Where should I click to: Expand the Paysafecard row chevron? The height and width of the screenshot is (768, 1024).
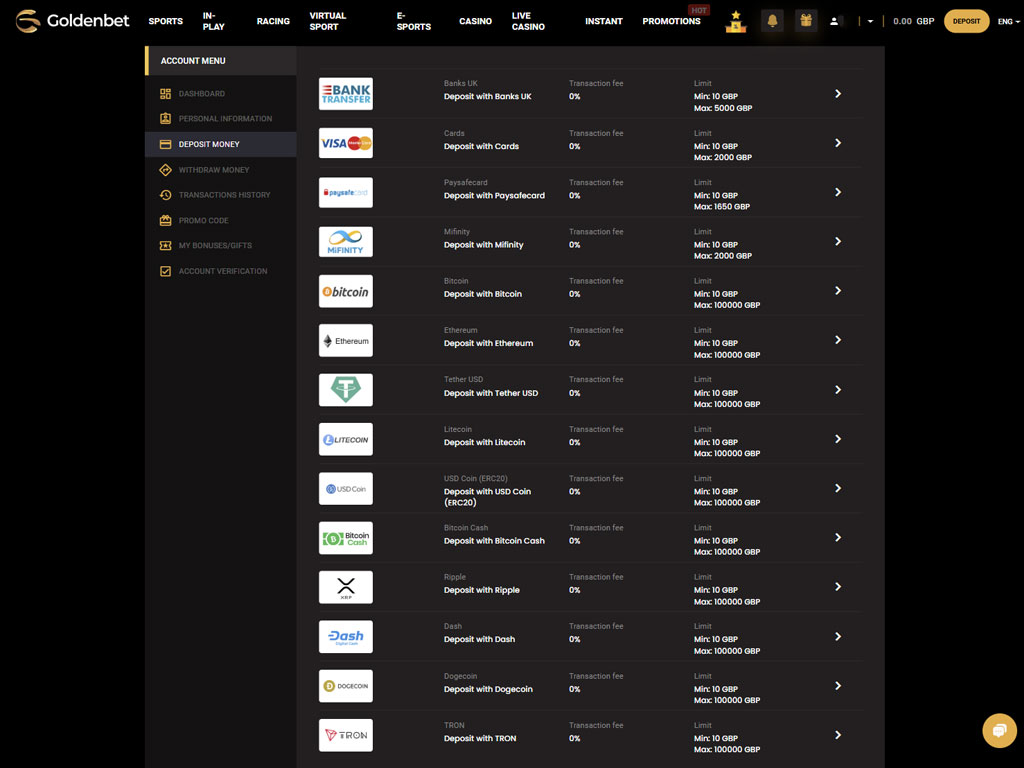[x=838, y=193]
